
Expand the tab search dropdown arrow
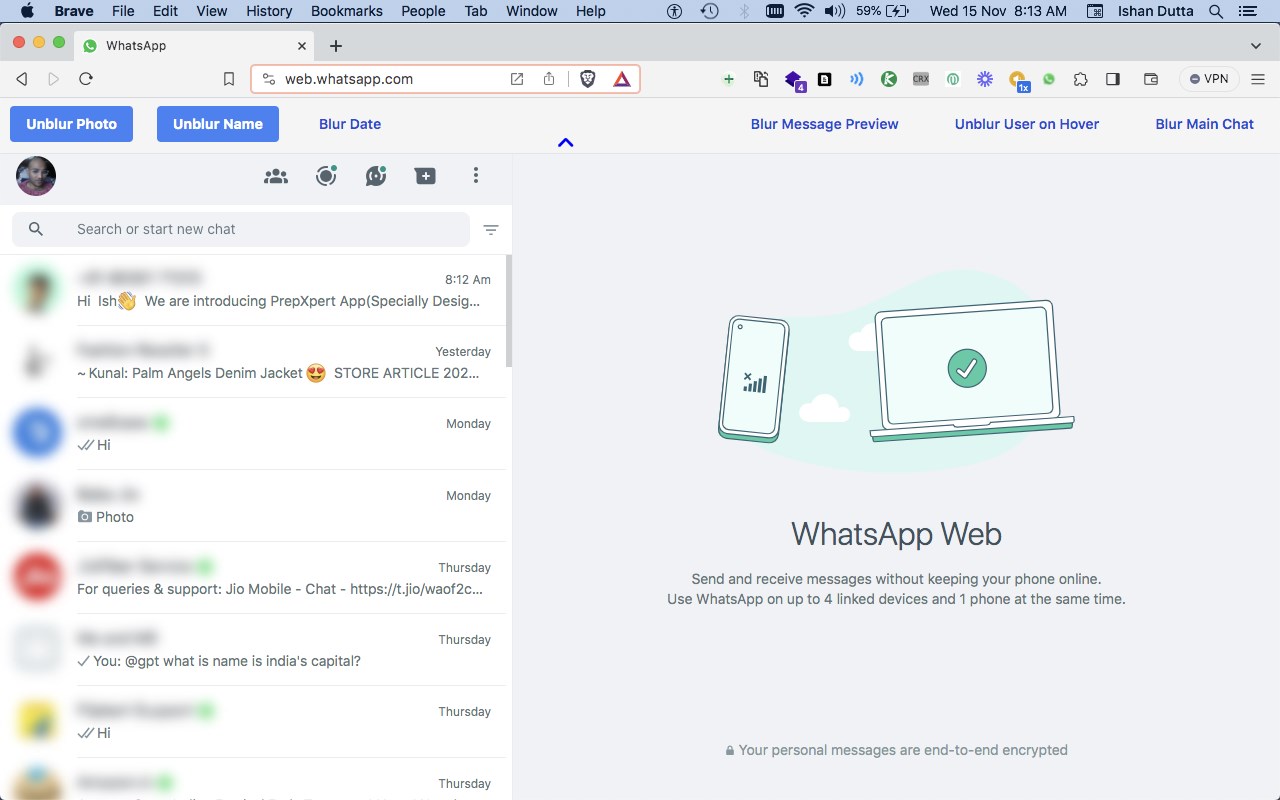[1256, 46]
